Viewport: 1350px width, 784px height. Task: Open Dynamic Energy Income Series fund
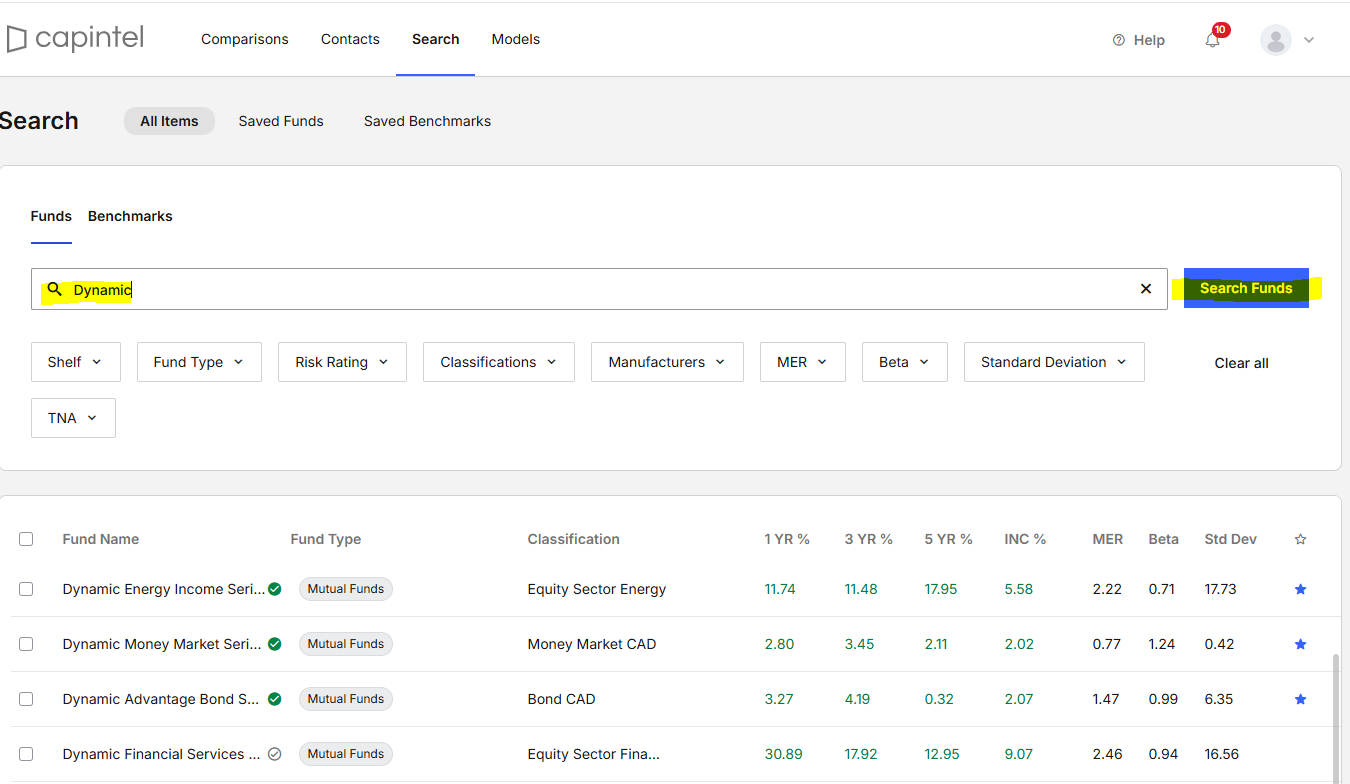coord(164,589)
